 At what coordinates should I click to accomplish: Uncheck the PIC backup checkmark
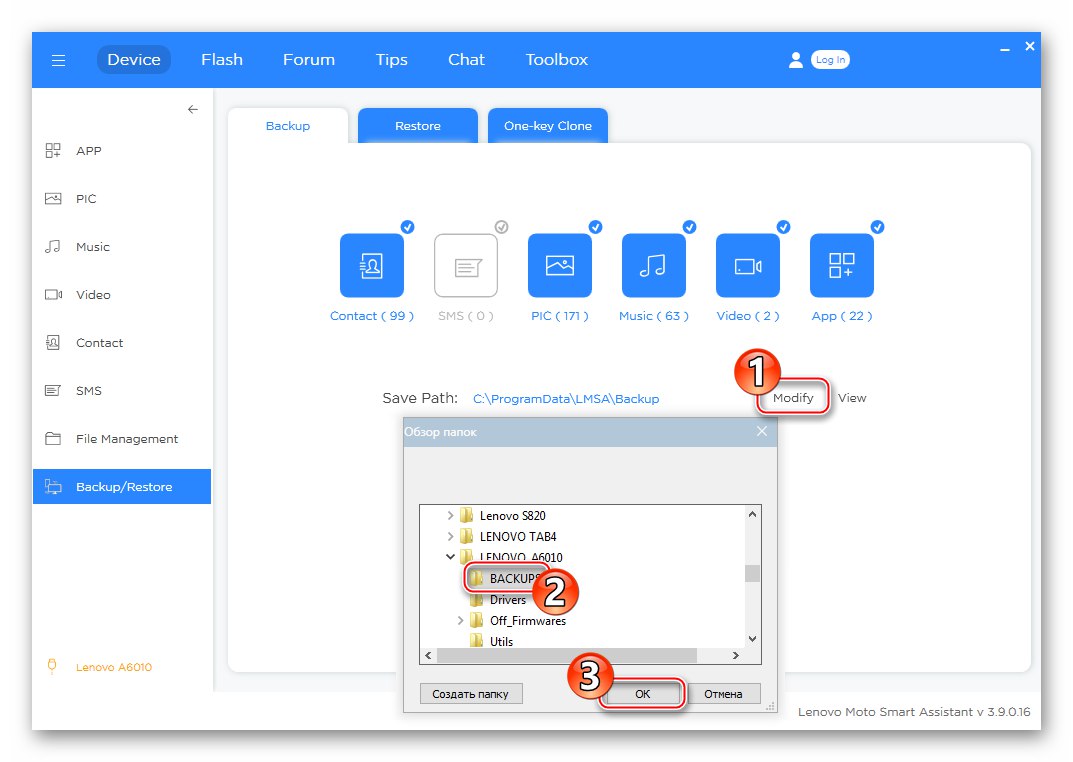(595, 227)
